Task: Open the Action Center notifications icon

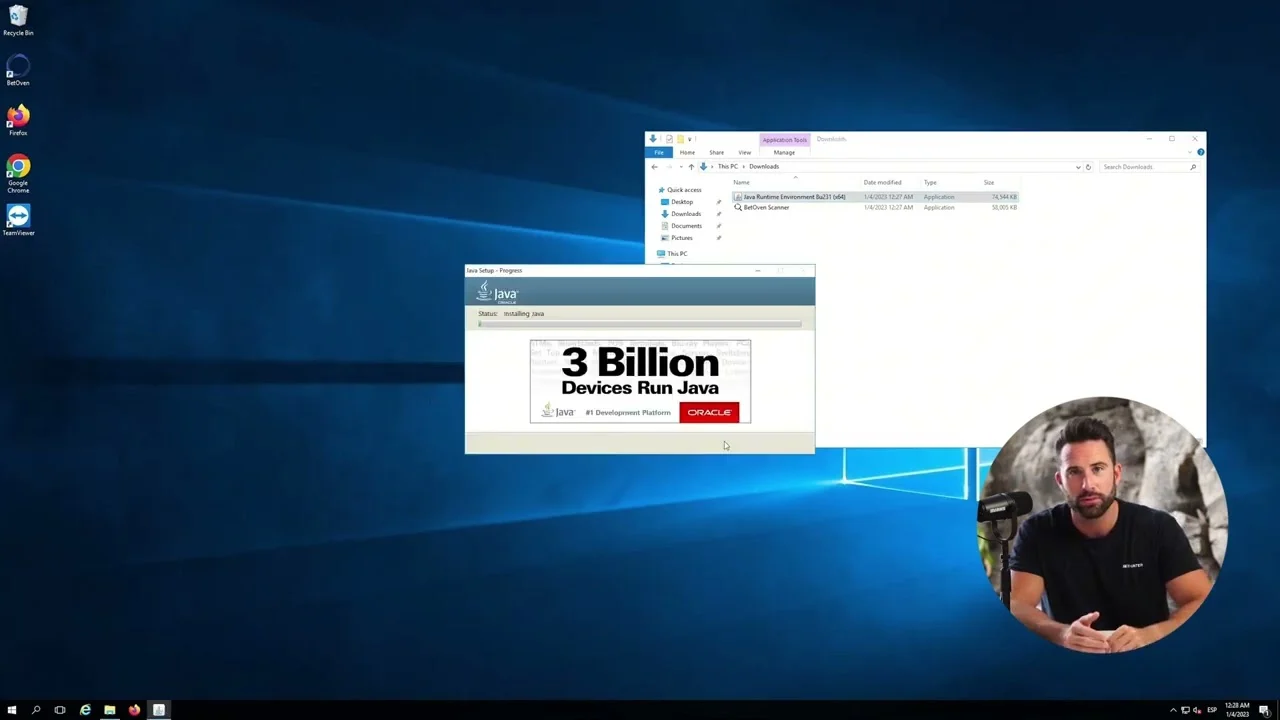Action: (1264, 710)
